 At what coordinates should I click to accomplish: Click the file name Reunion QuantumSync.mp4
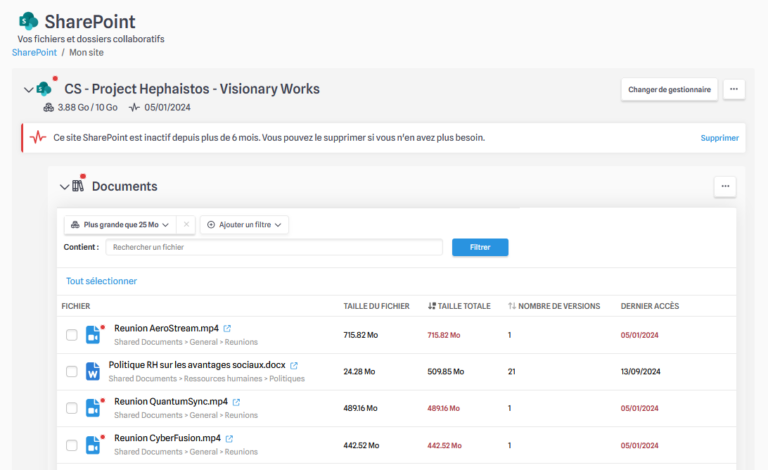171,401
